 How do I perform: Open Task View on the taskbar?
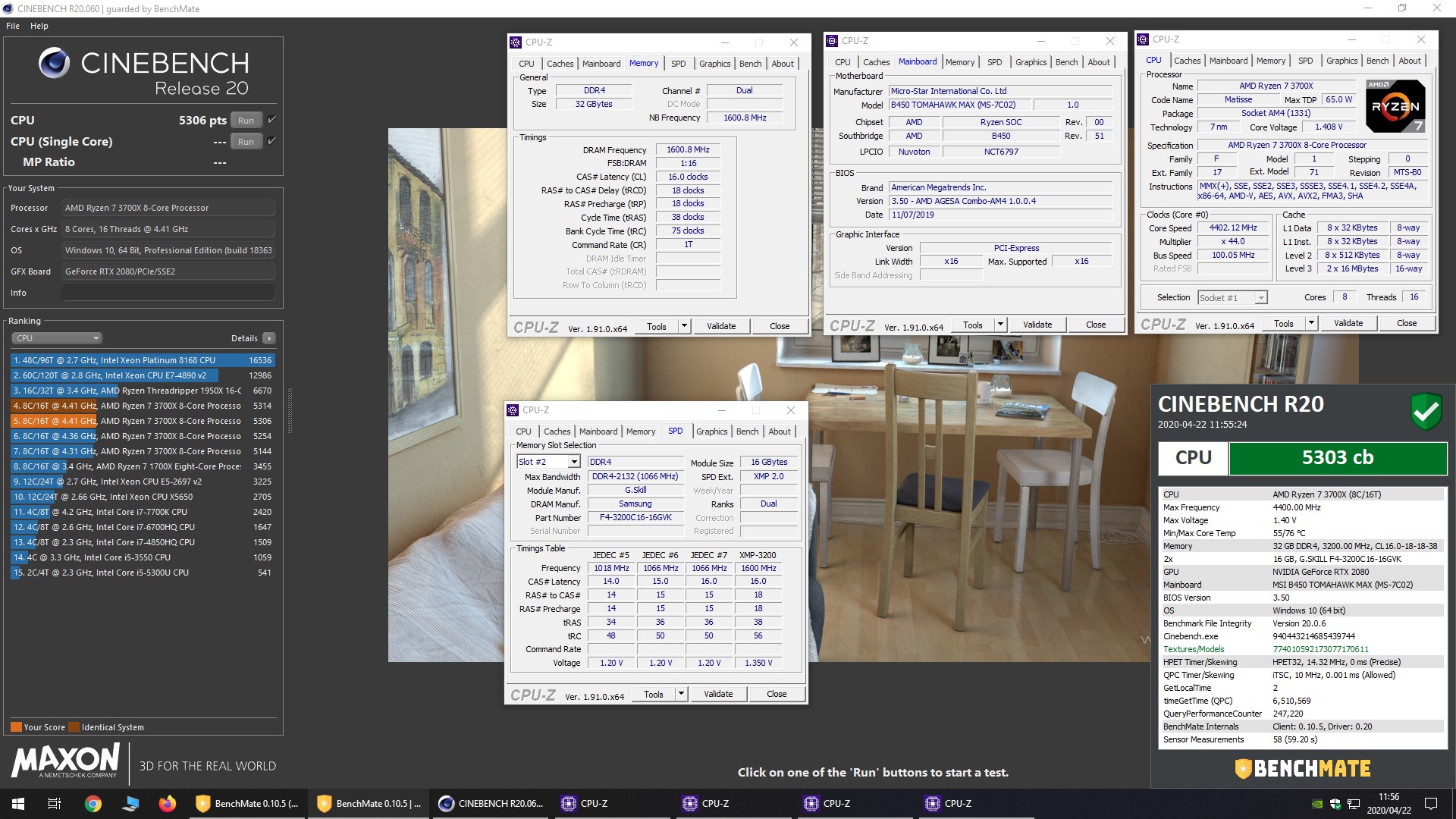(55, 804)
